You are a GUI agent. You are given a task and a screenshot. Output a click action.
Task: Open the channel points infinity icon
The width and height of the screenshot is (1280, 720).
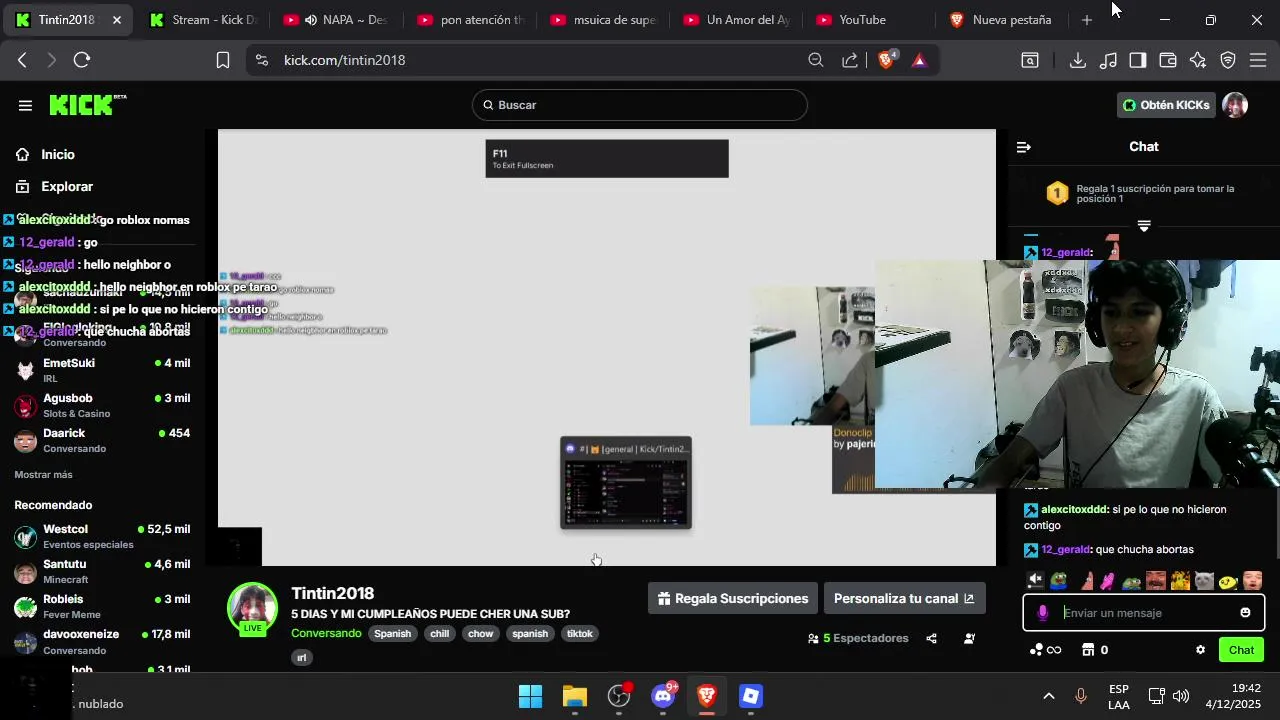1045,650
